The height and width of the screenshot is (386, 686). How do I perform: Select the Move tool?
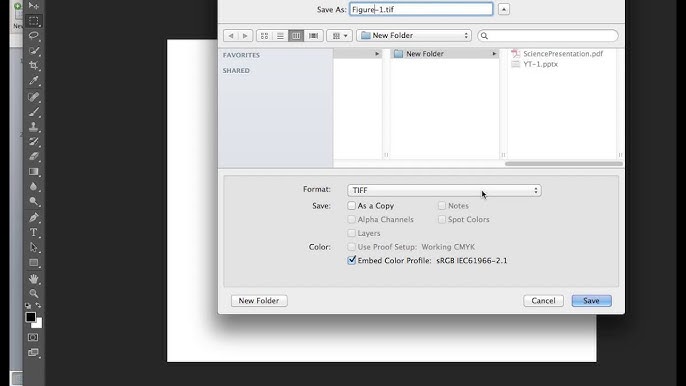(x=34, y=6)
